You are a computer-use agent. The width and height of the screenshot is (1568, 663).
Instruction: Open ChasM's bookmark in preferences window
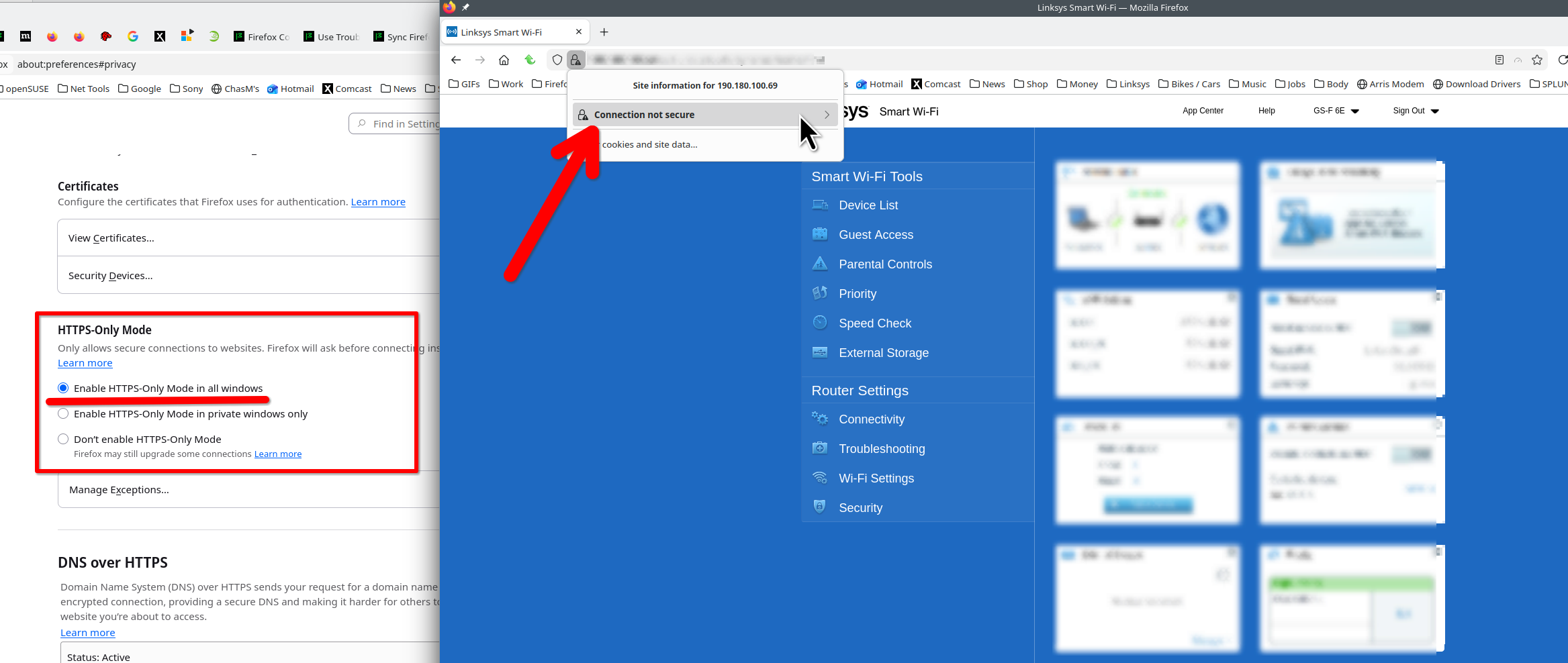[x=236, y=89]
